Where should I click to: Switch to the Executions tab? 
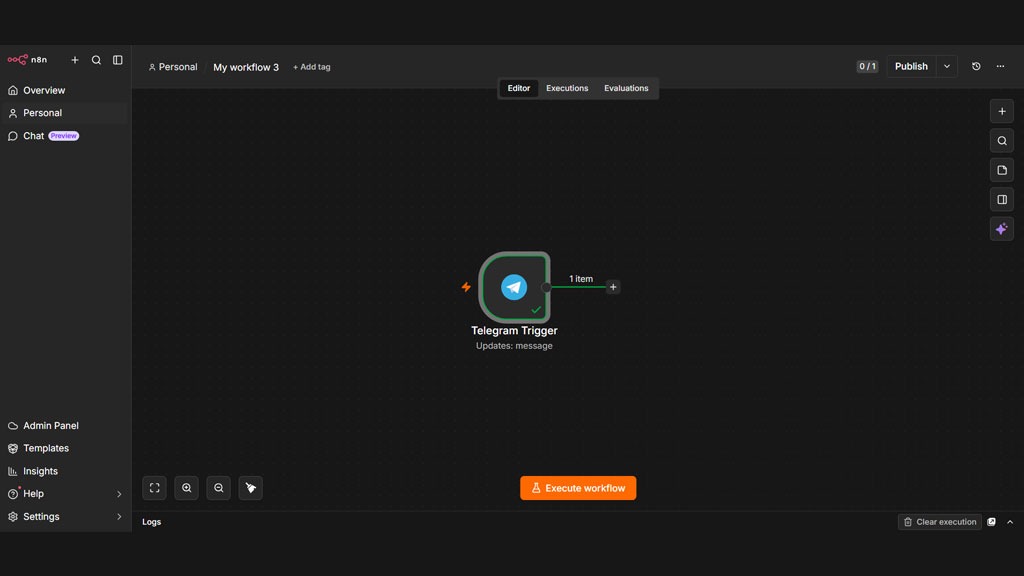(567, 88)
